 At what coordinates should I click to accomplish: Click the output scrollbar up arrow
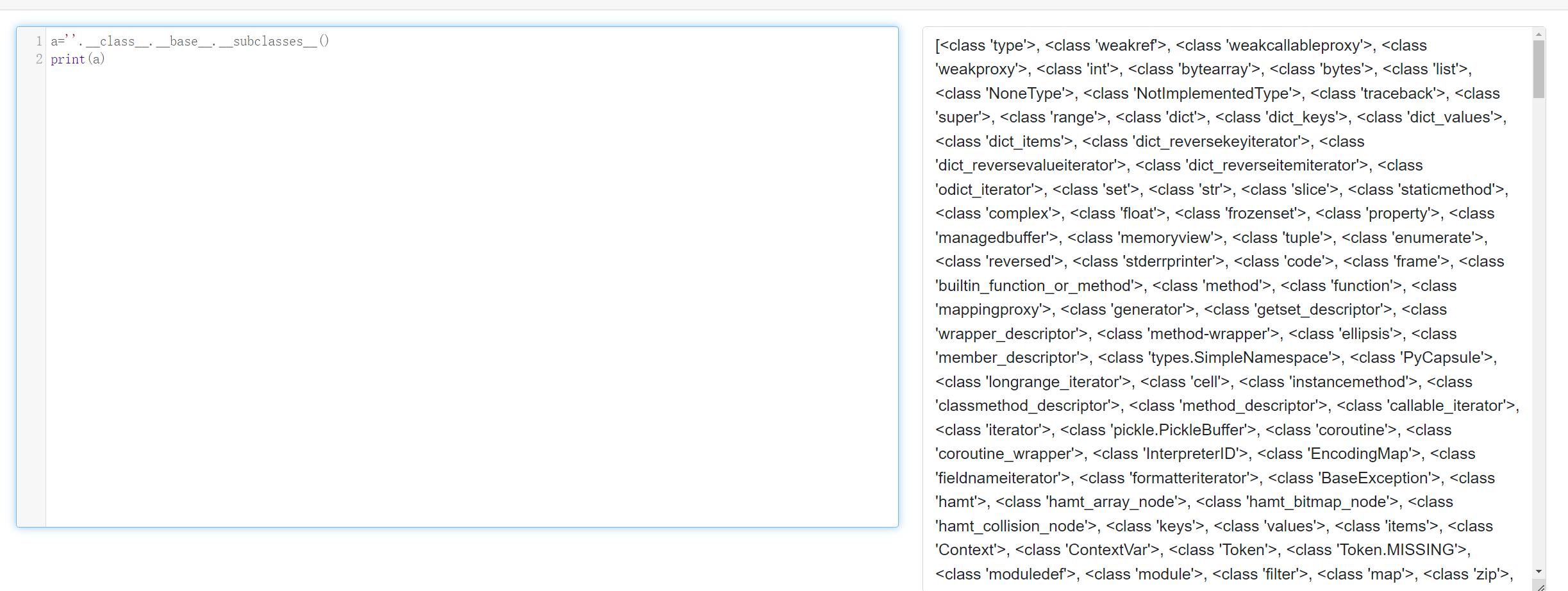coord(1539,34)
